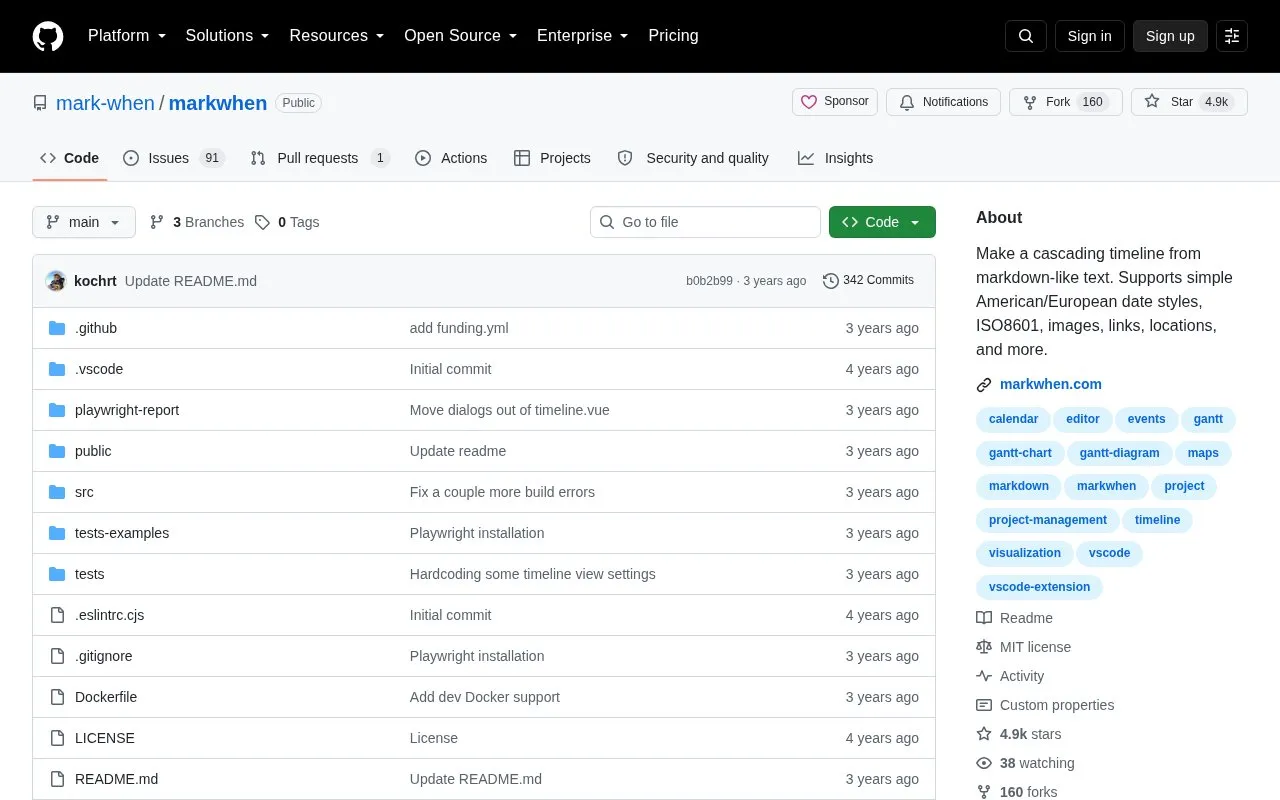Click the src folder icon

tap(57, 492)
